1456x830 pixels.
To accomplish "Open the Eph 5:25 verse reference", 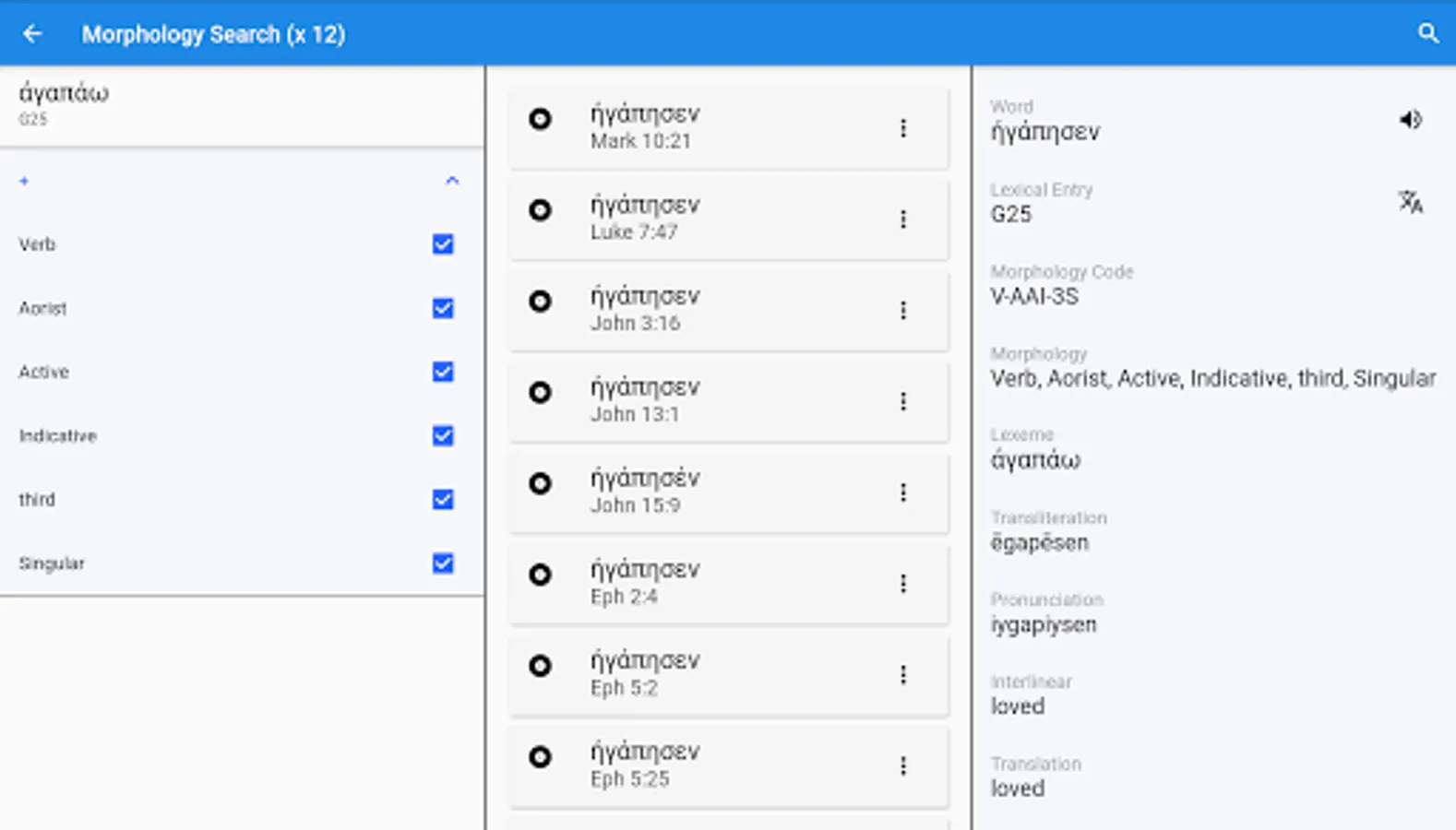I will (x=630, y=779).
